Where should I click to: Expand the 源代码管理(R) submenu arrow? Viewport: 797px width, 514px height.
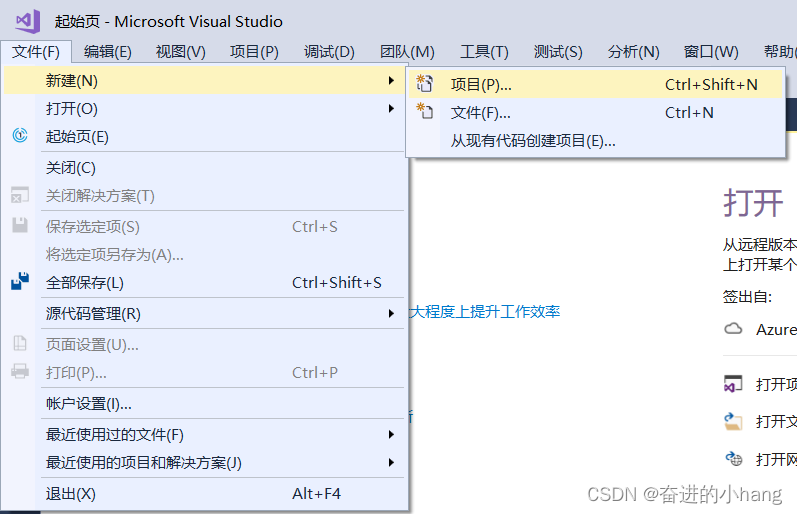(391, 313)
